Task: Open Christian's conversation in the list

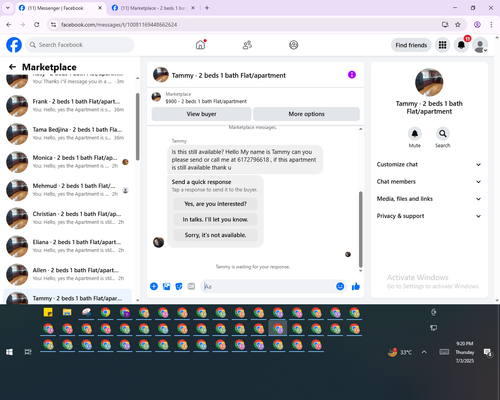Action: point(67,218)
